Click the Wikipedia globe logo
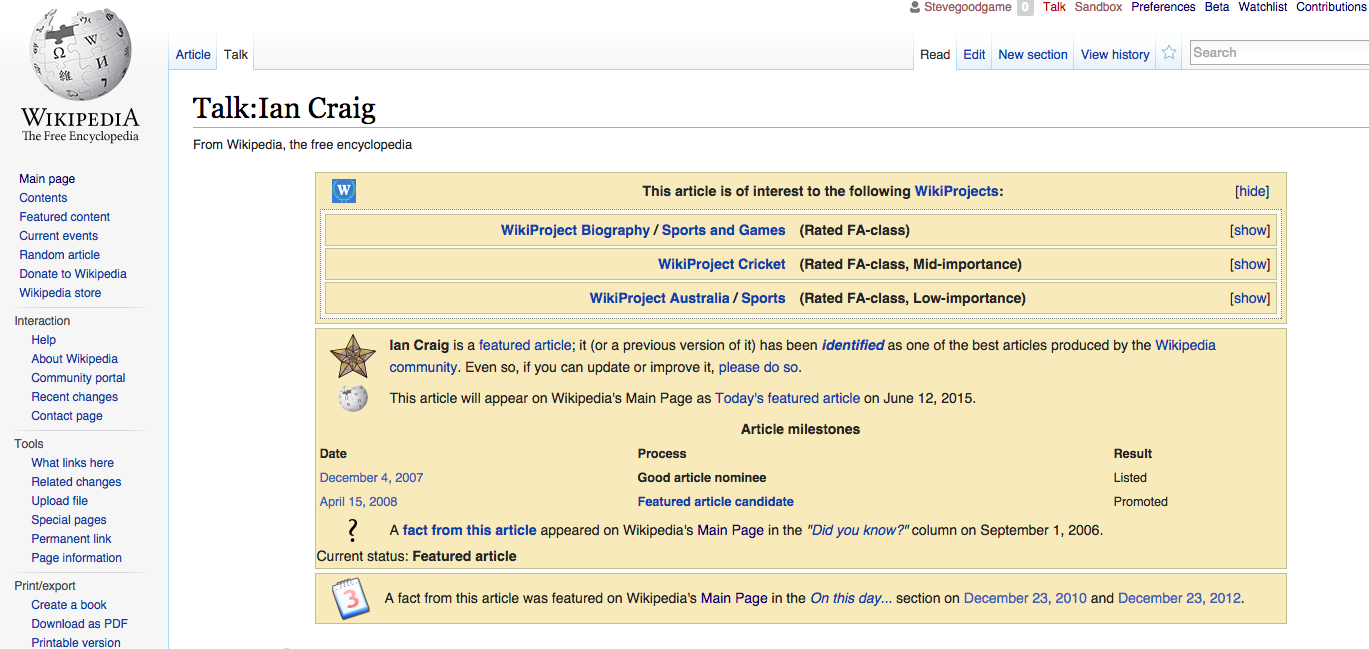Viewport: 1369px width, 649px height. point(81,56)
